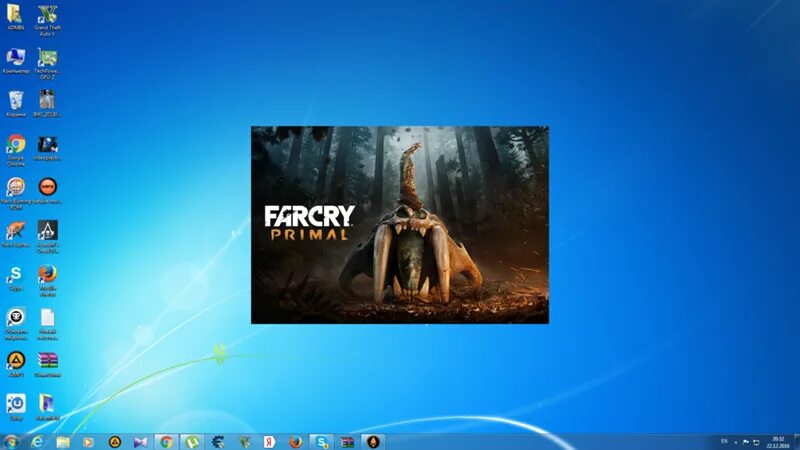Open Windows Media Player from taskbar
This screenshot has height=450, width=800.
[x=88, y=442]
